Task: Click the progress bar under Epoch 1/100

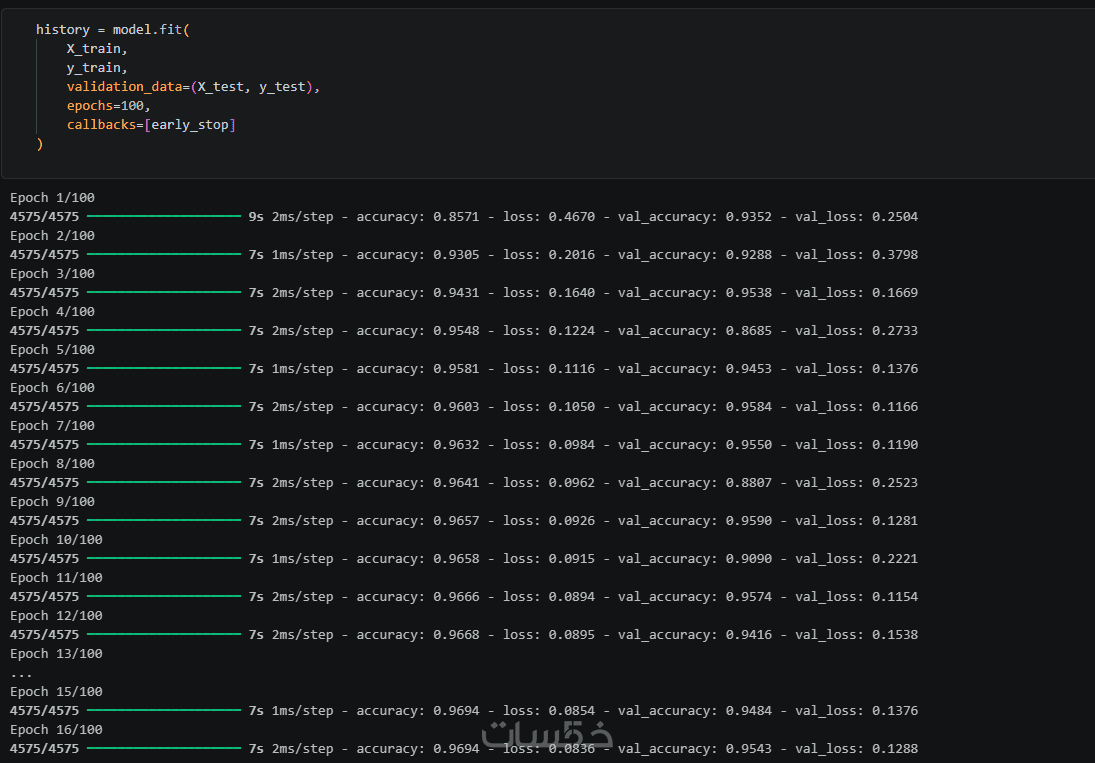Action: [x=164, y=216]
